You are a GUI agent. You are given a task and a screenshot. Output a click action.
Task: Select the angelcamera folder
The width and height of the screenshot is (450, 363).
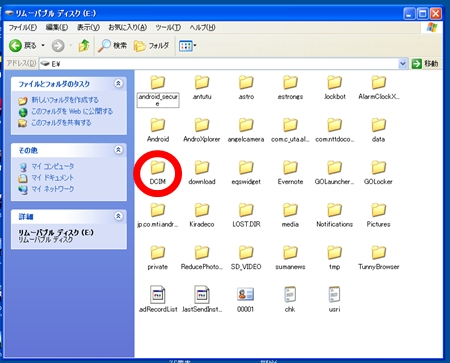246,130
